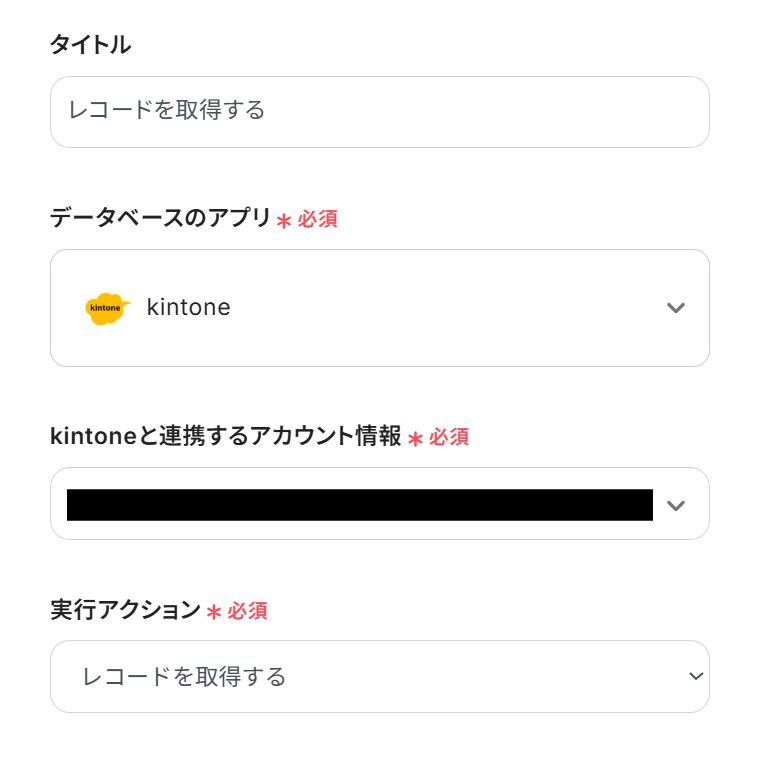Viewport: 775px width, 762px height.
Task: Click the データベースのアプリ label text
Action: pyautogui.click(x=160, y=218)
